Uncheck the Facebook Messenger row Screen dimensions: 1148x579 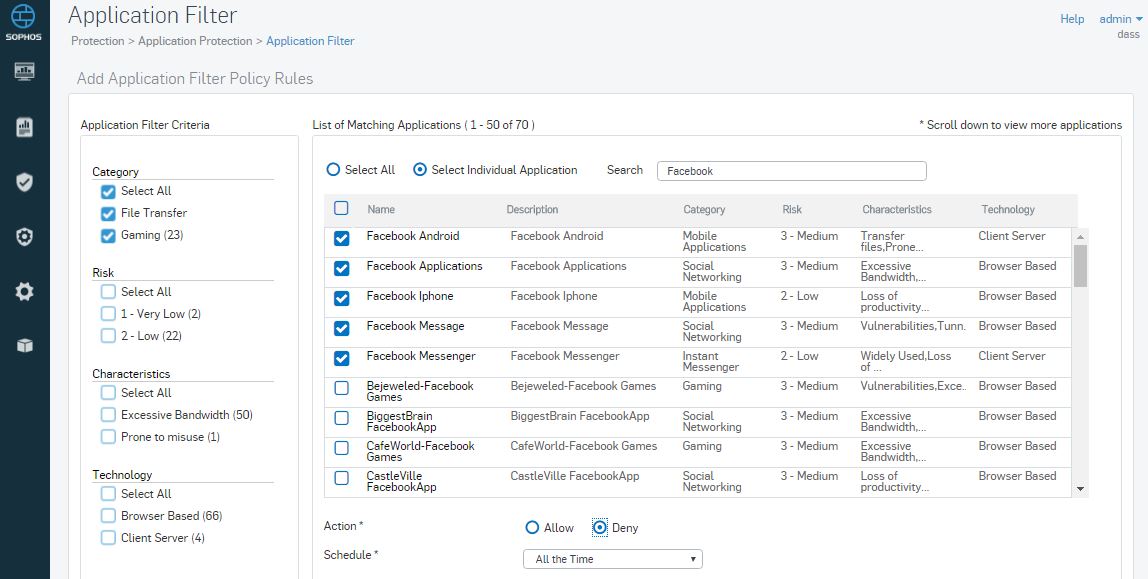341,359
